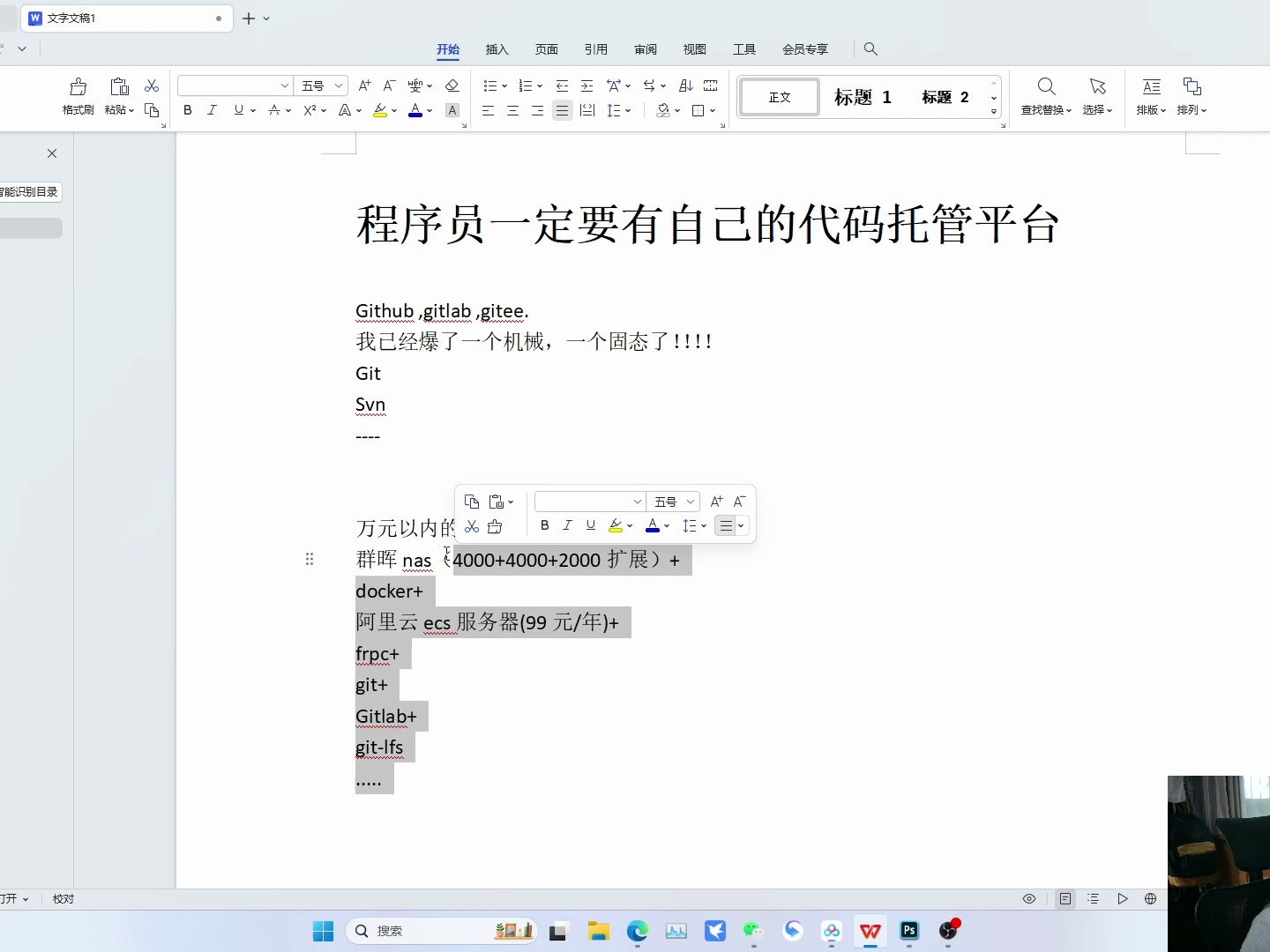Increase font size with ribbon A+ icon
Screen dimensions: 1270x952
coord(364,86)
